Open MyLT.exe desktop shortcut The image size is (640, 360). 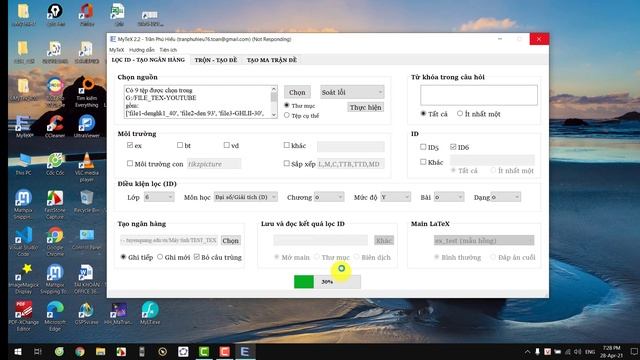150,313
